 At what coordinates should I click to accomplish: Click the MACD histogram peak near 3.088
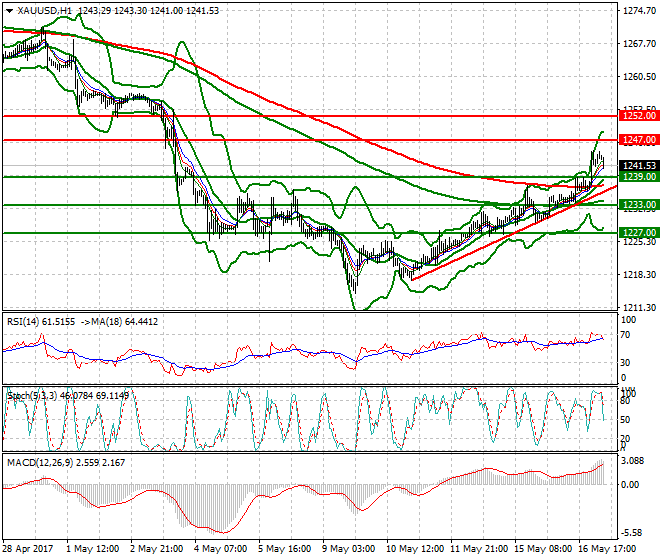pyautogui.click(x=603, y=463)
